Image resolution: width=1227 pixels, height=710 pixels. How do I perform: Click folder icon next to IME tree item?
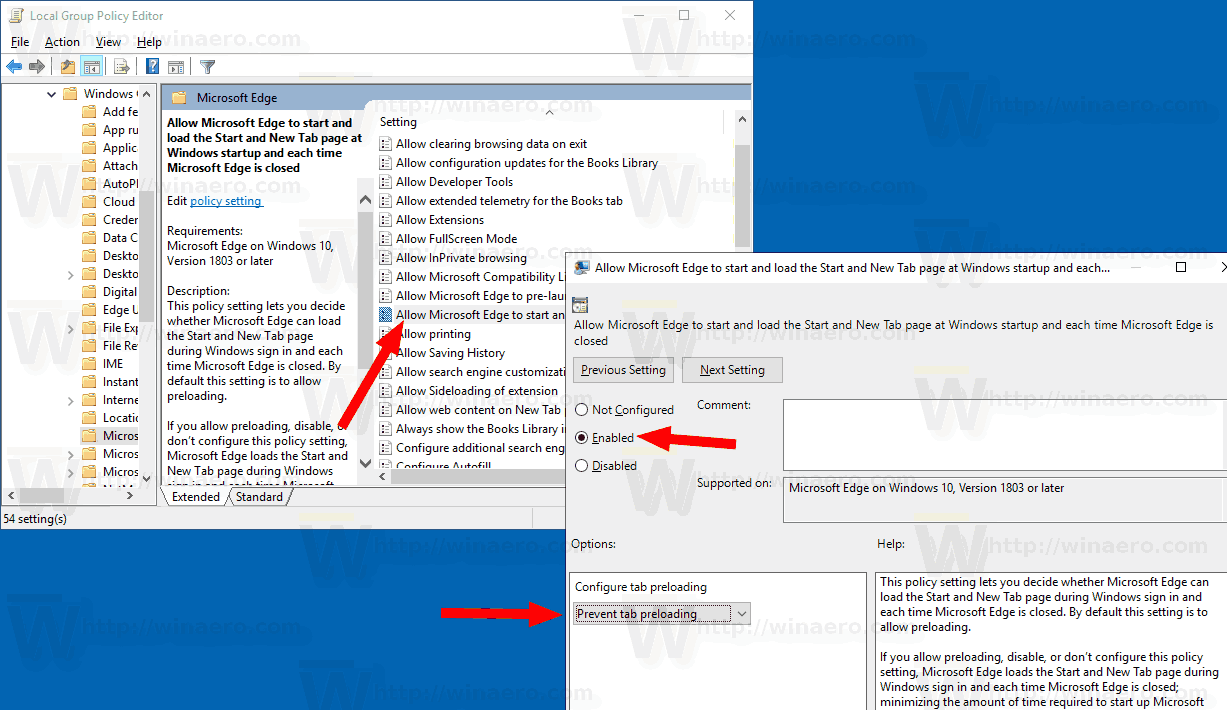point(89,364)
